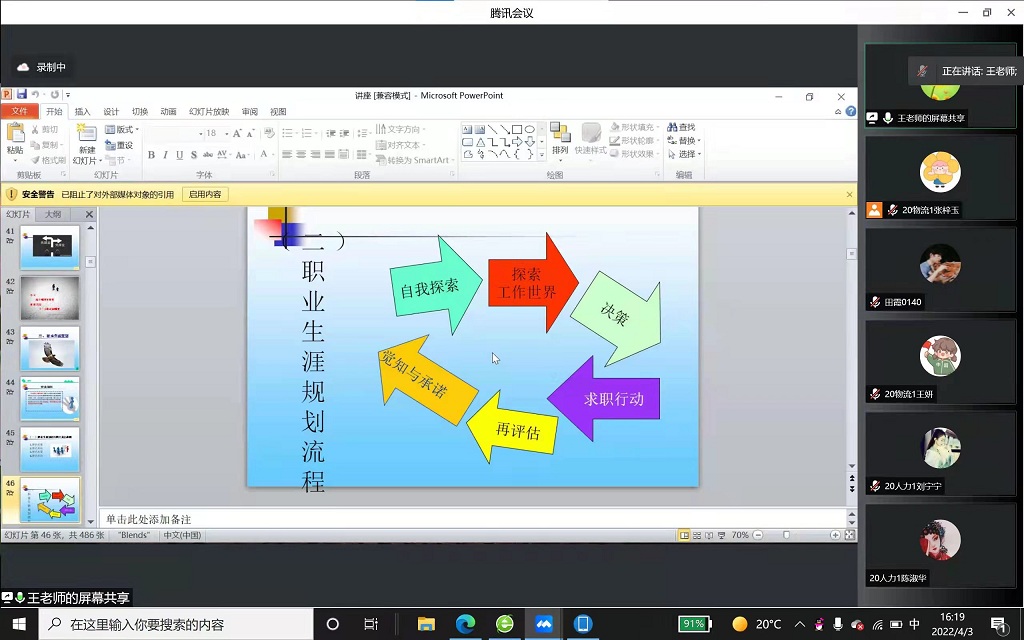Switch to the Insert (插入) ribbon tab

[x=82, y=112]
